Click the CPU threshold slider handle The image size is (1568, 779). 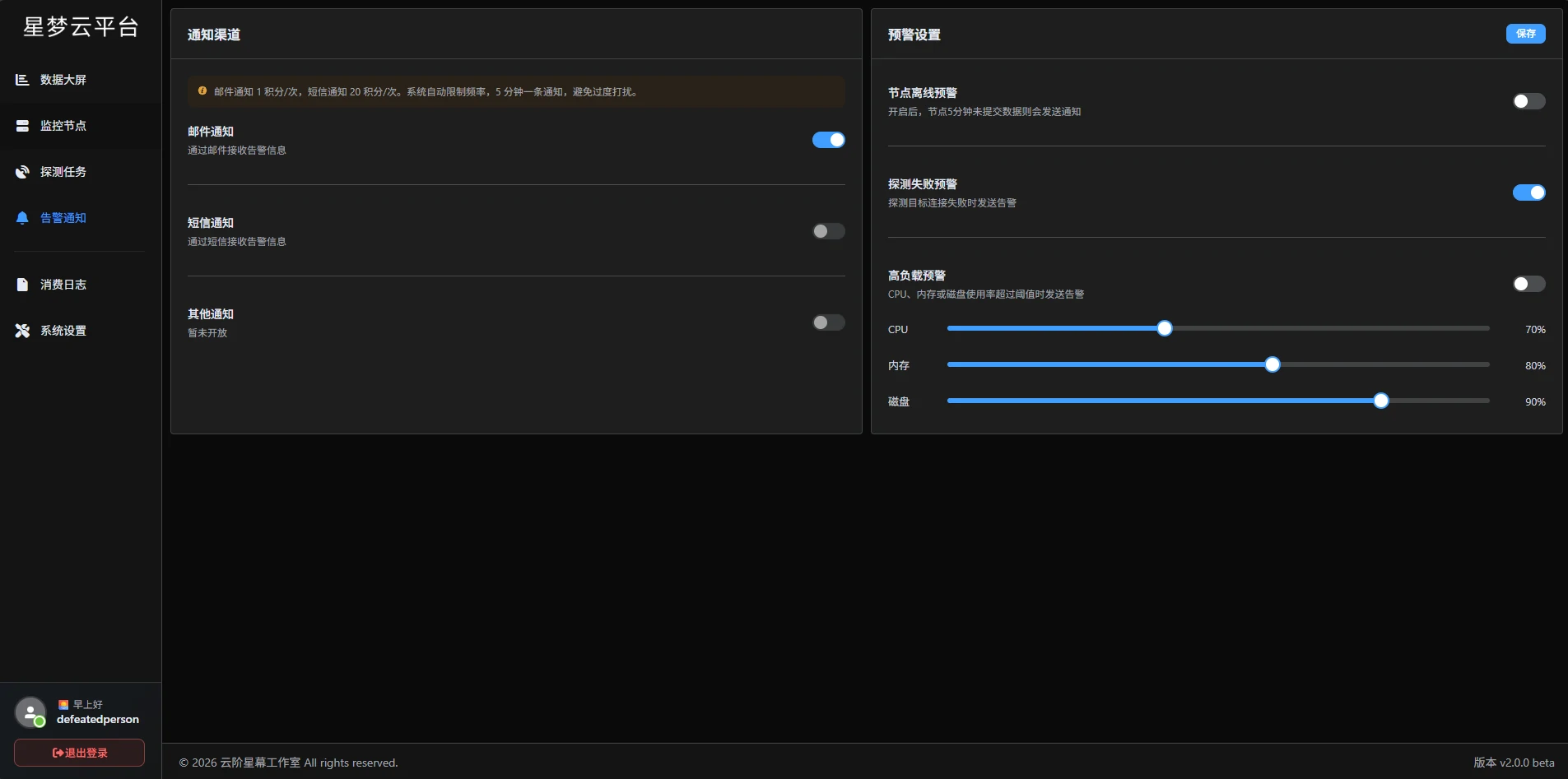1164,329
